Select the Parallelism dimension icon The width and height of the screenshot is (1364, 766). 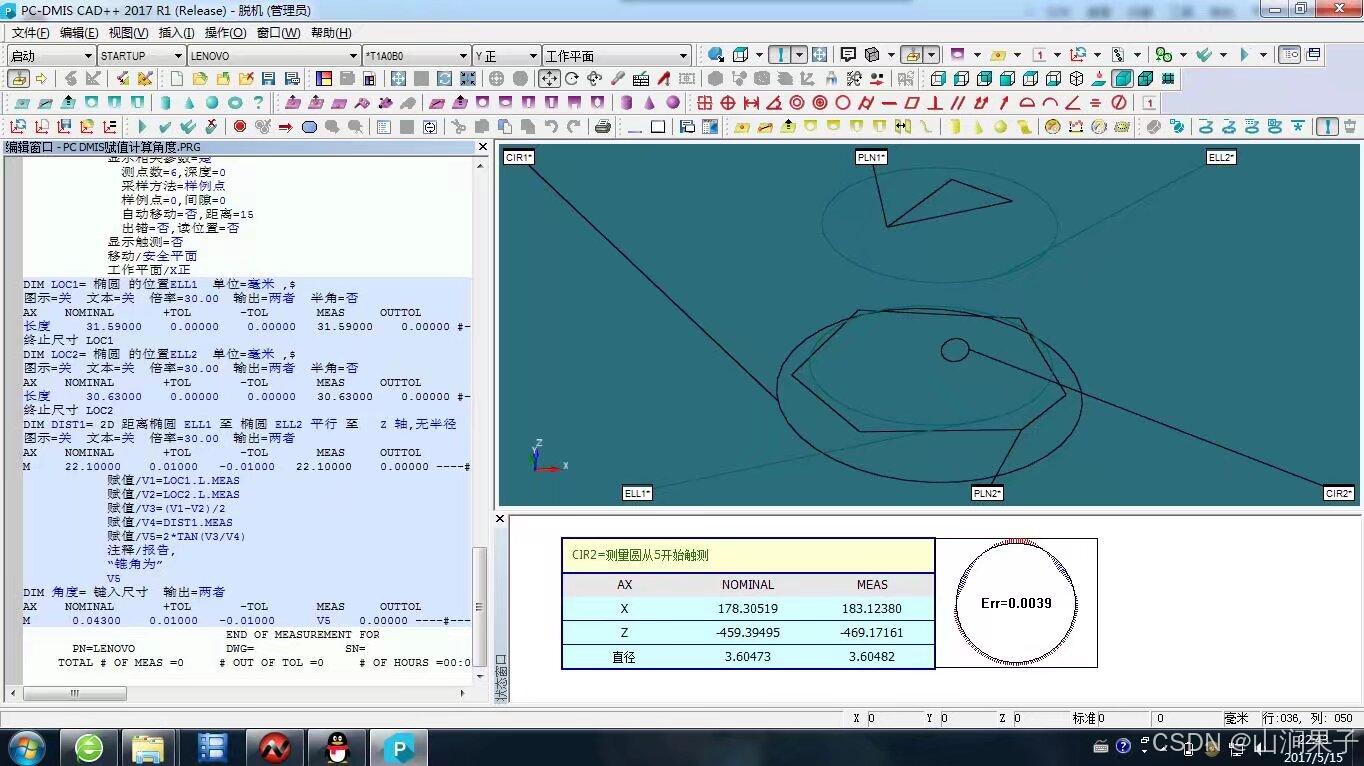tap(958, 103)
